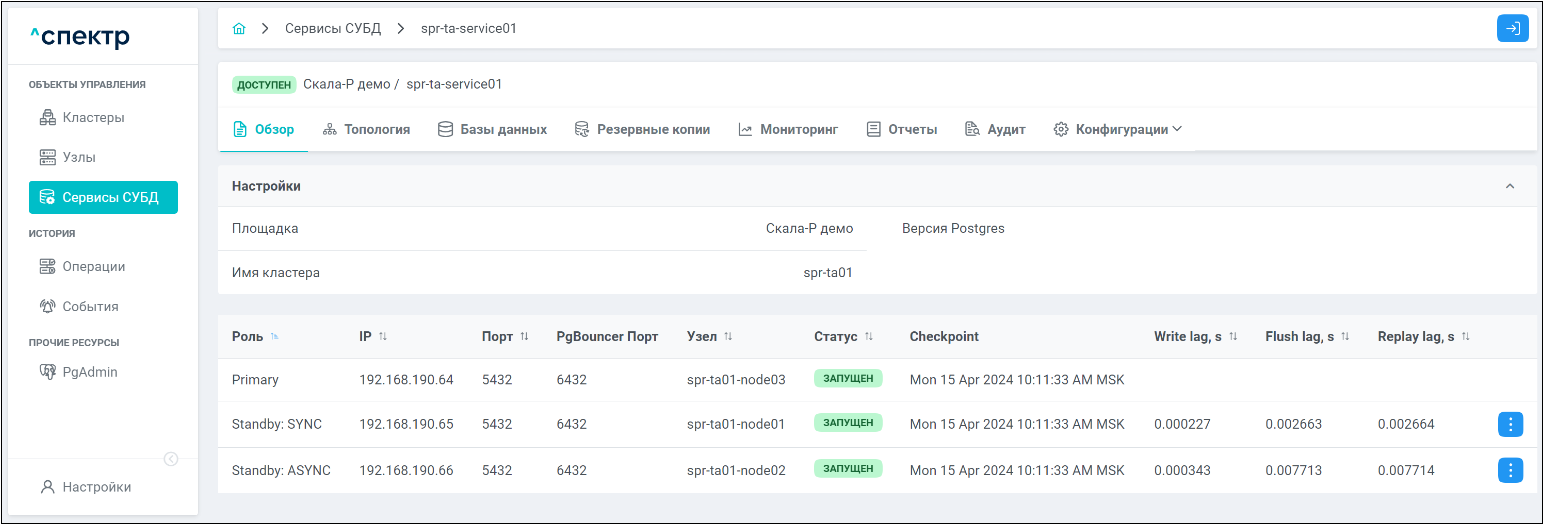Open the three-dot menu for Standby: SYNC row
Screen dimensions: 1544x525
1510,424
